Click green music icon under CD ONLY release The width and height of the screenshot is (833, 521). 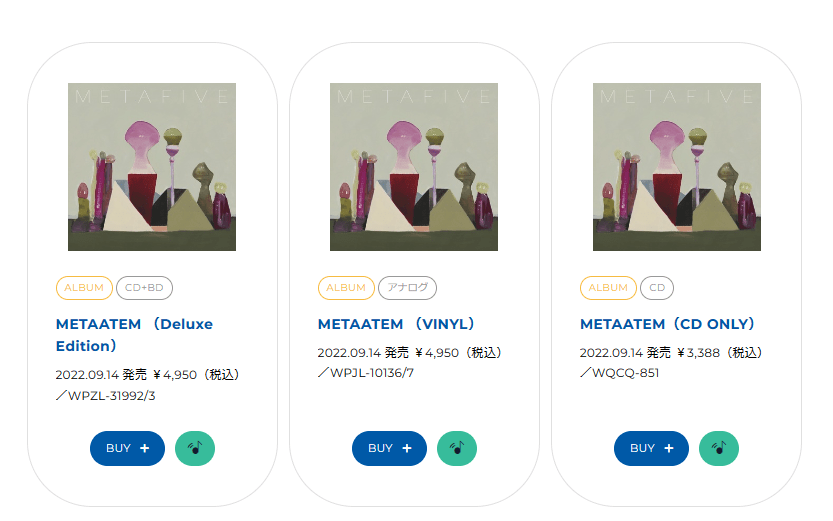click(719, 448)
